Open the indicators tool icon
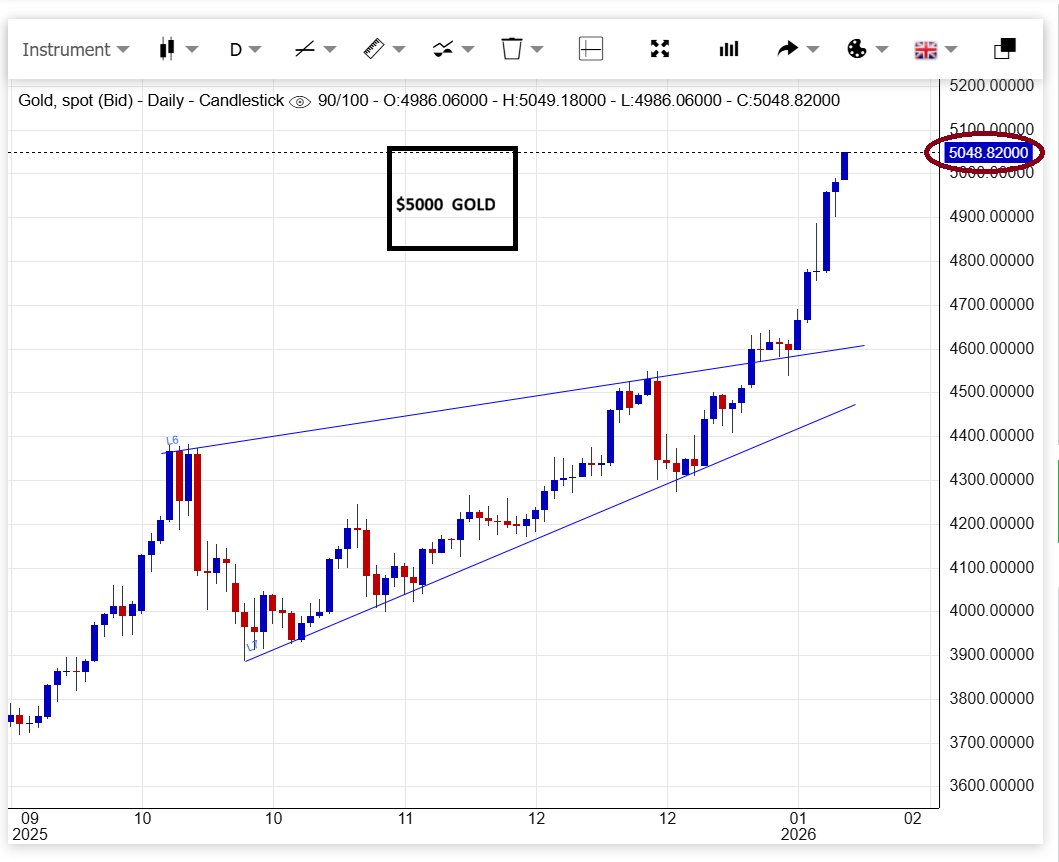 (x=443, y=48)
